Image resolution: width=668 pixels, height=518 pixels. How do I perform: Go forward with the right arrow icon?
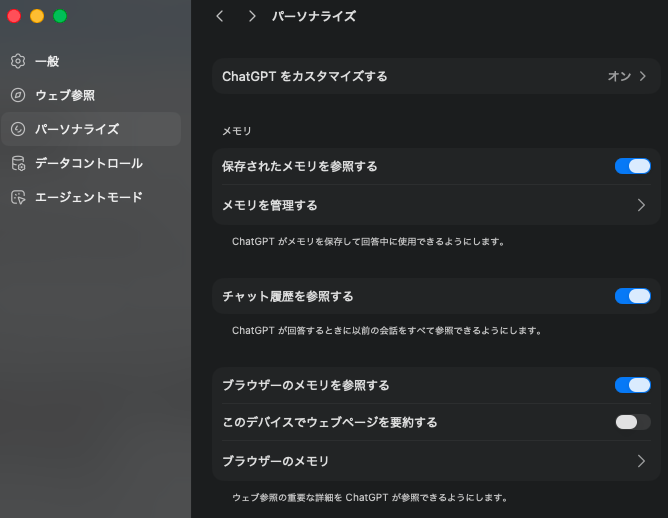pyautogui.click(x=252, y=16)
